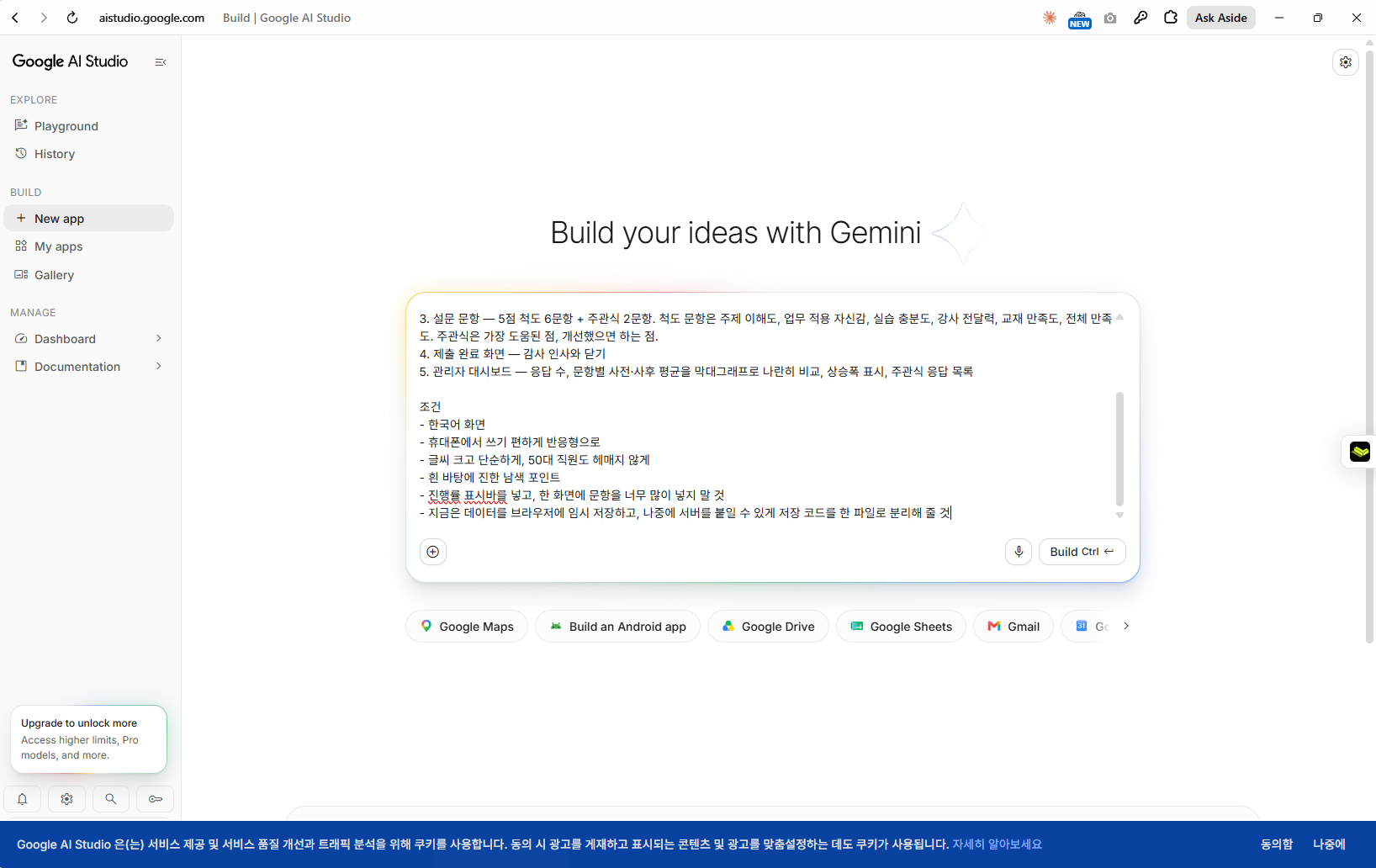1376x868 pixels.
Task: Open the key password manager icon
Action: click(1140, 18)
